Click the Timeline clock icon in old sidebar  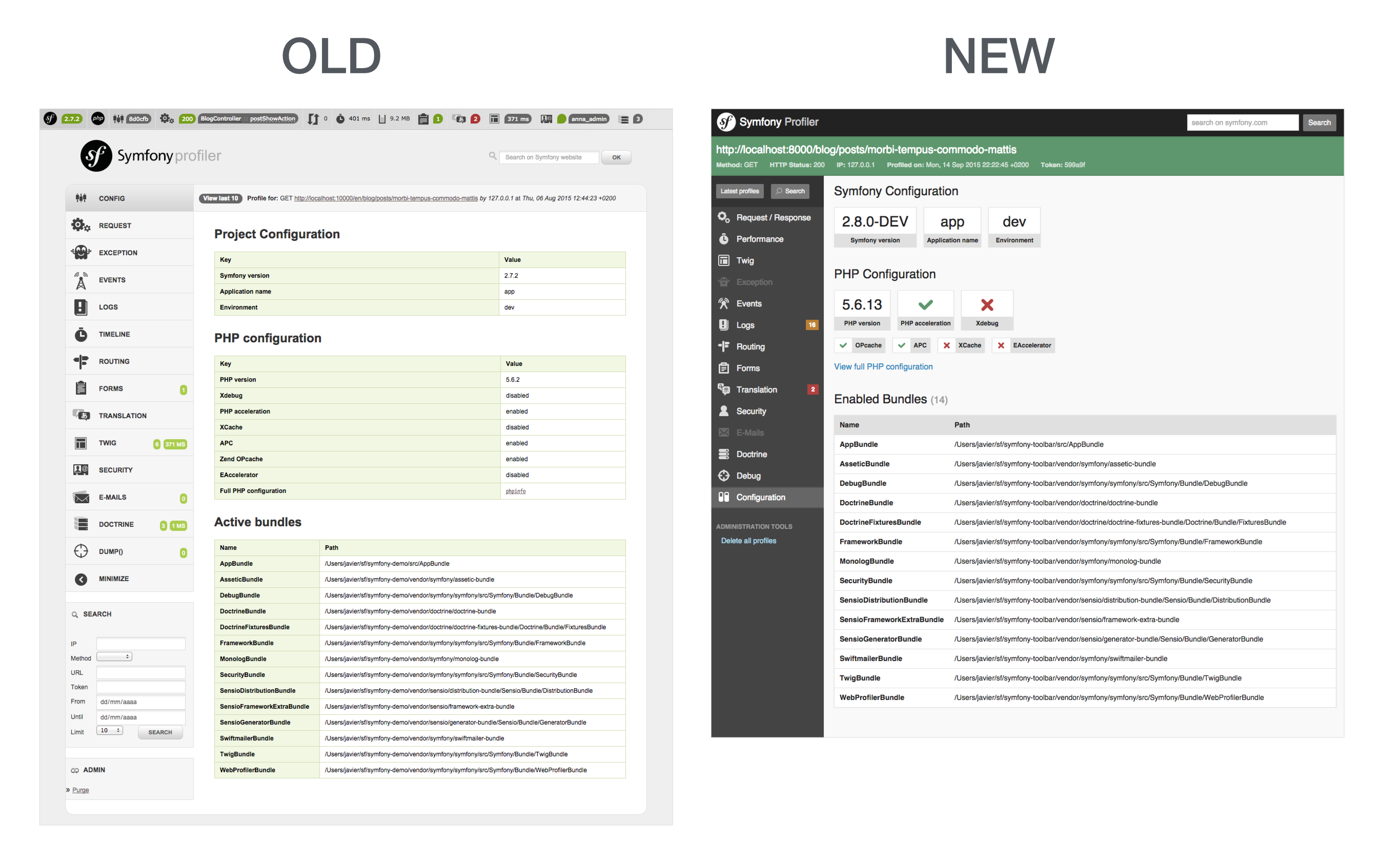81,334
